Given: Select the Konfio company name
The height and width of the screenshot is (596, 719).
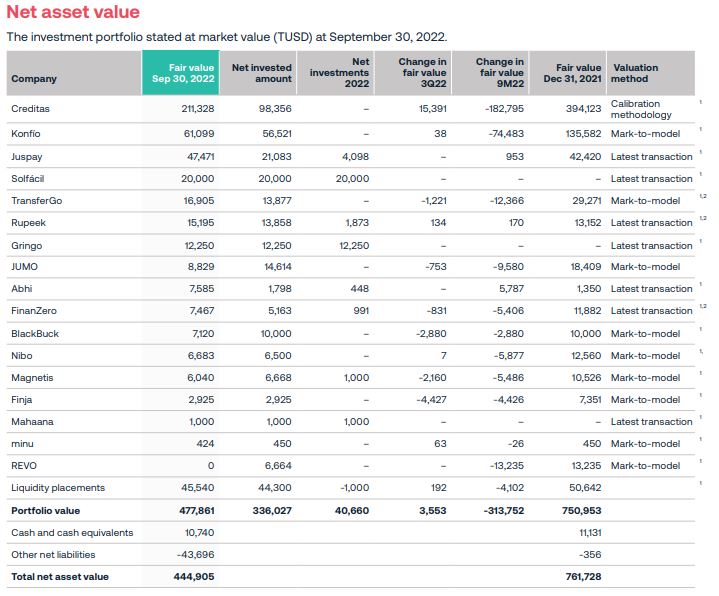Looking at the screenshot, I should click(26, 134).
